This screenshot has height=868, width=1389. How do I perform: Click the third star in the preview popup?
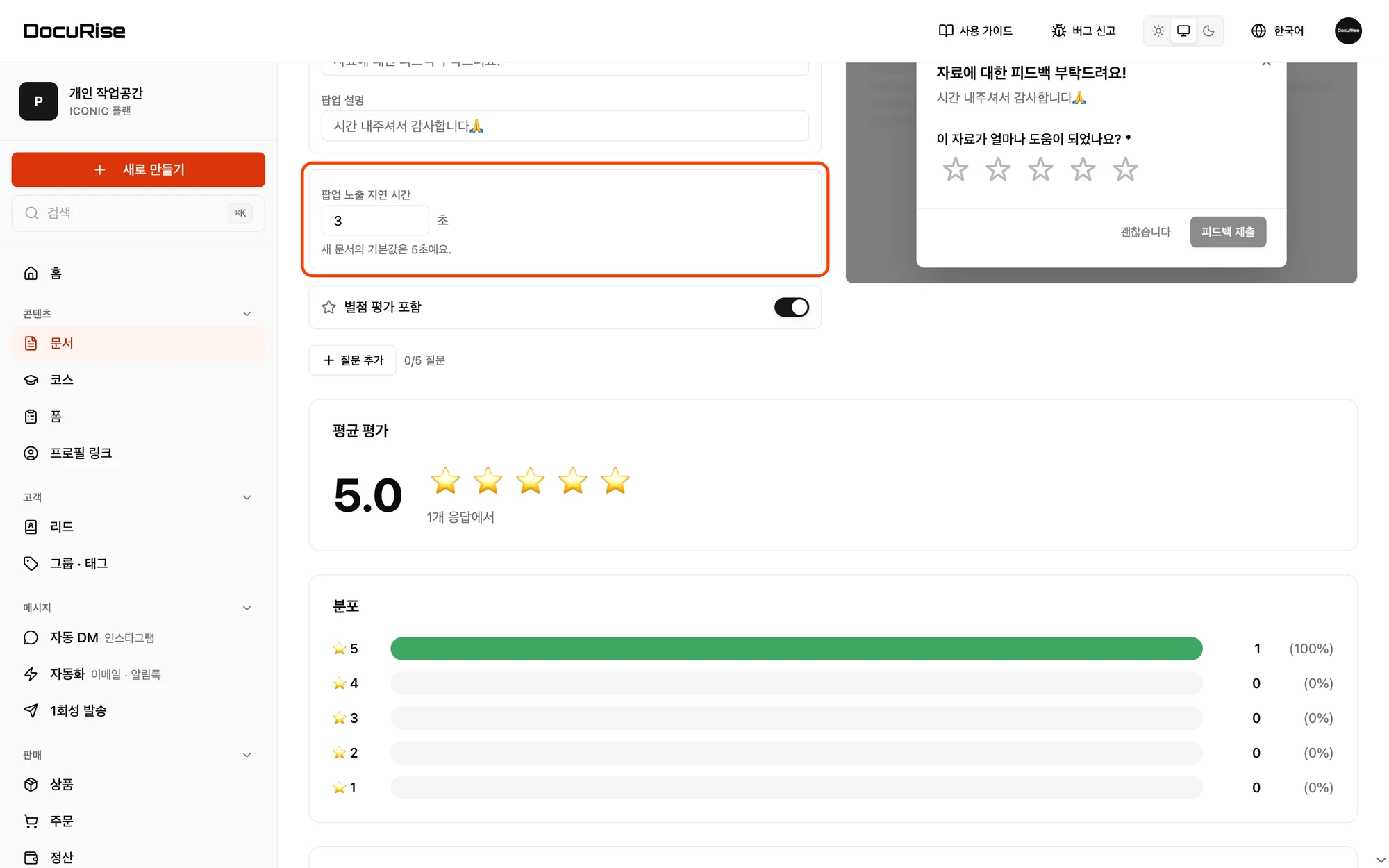click(x=1040, y=169)
